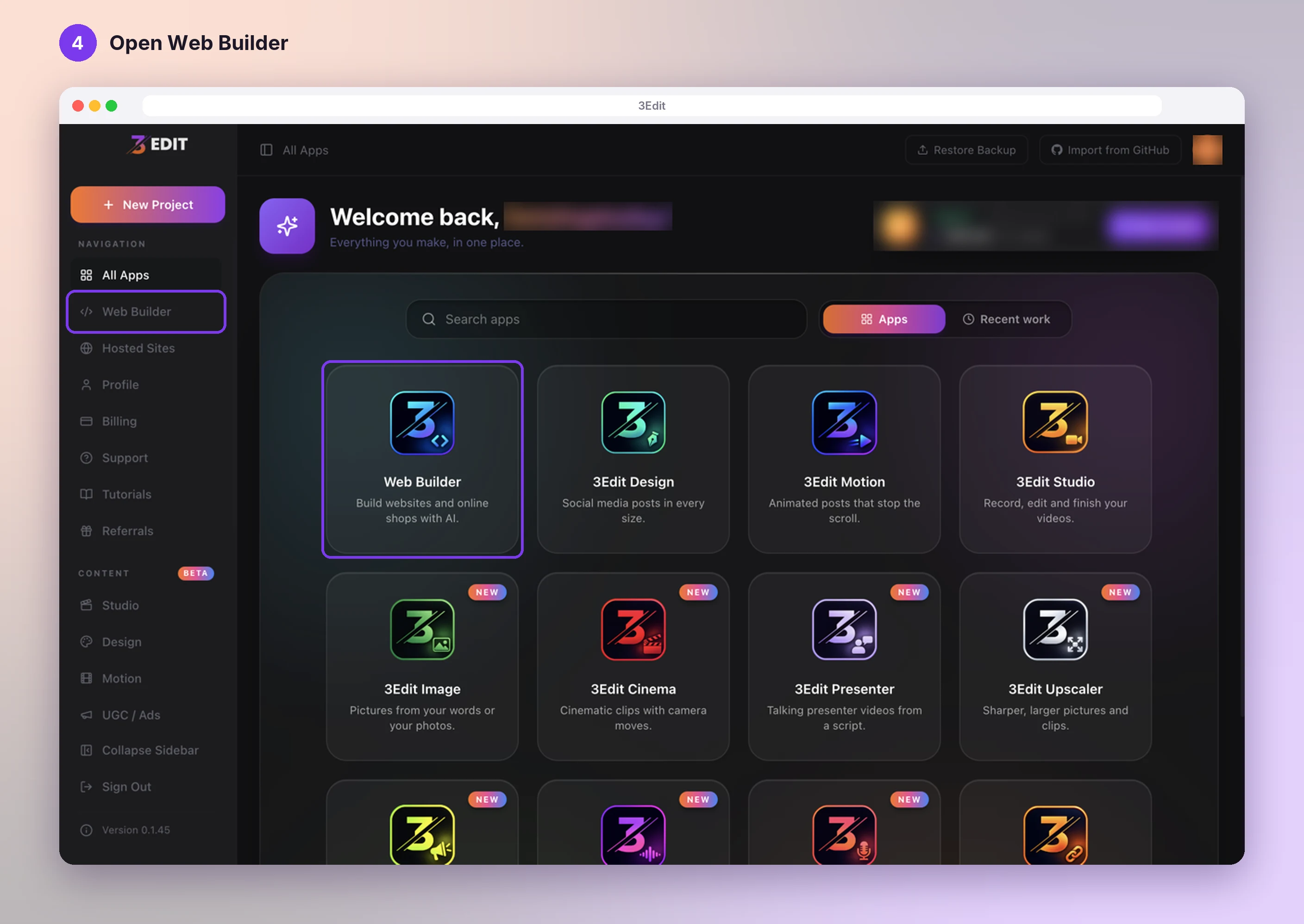Click Restore Backup button
1304x924 pixels.
966,150
